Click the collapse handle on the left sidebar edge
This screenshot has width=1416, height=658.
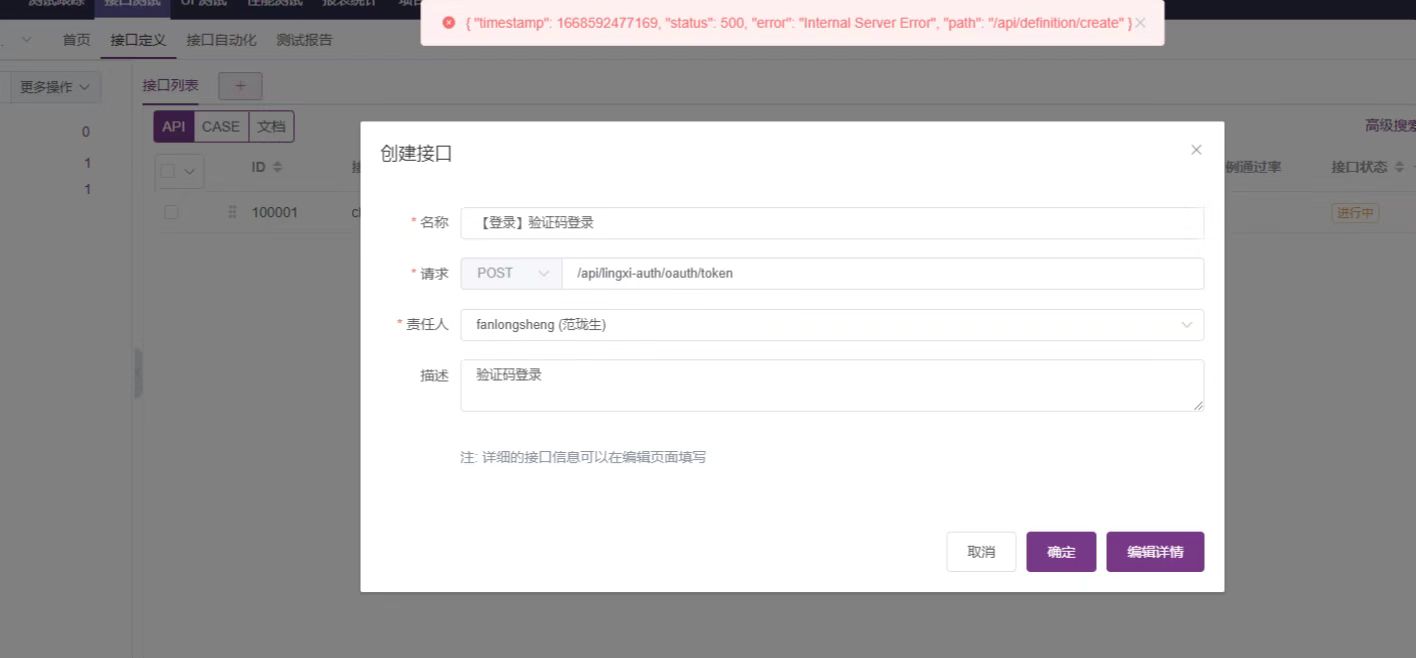[x=137, y=372]
